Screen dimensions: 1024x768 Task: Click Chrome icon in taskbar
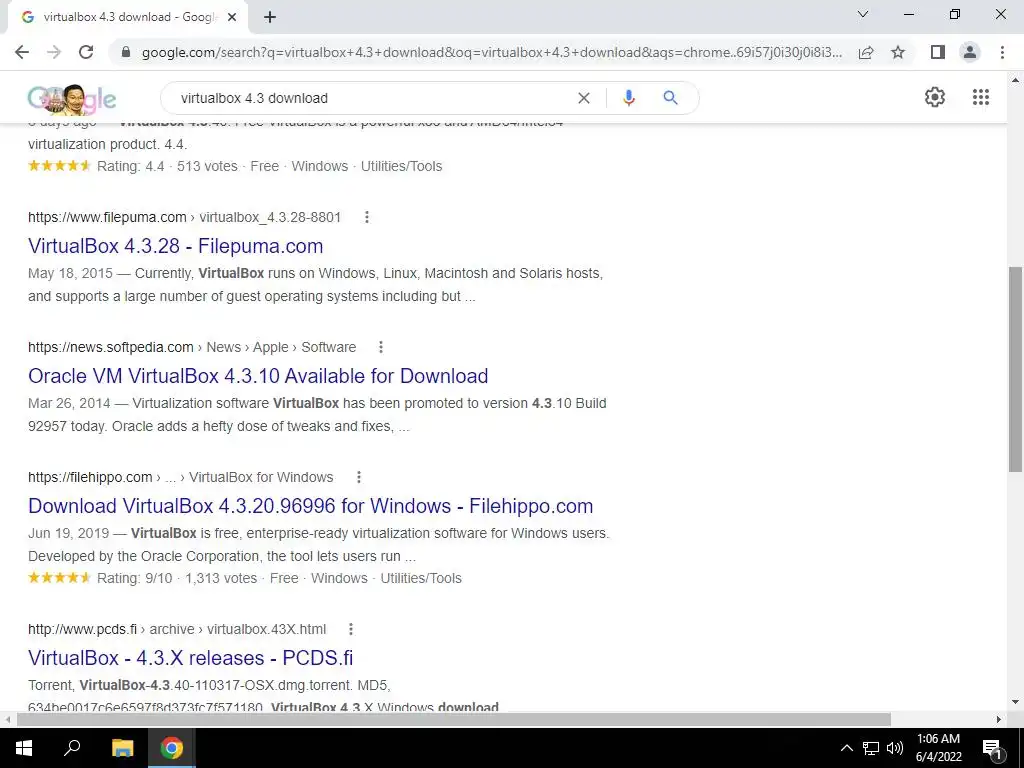172,748
